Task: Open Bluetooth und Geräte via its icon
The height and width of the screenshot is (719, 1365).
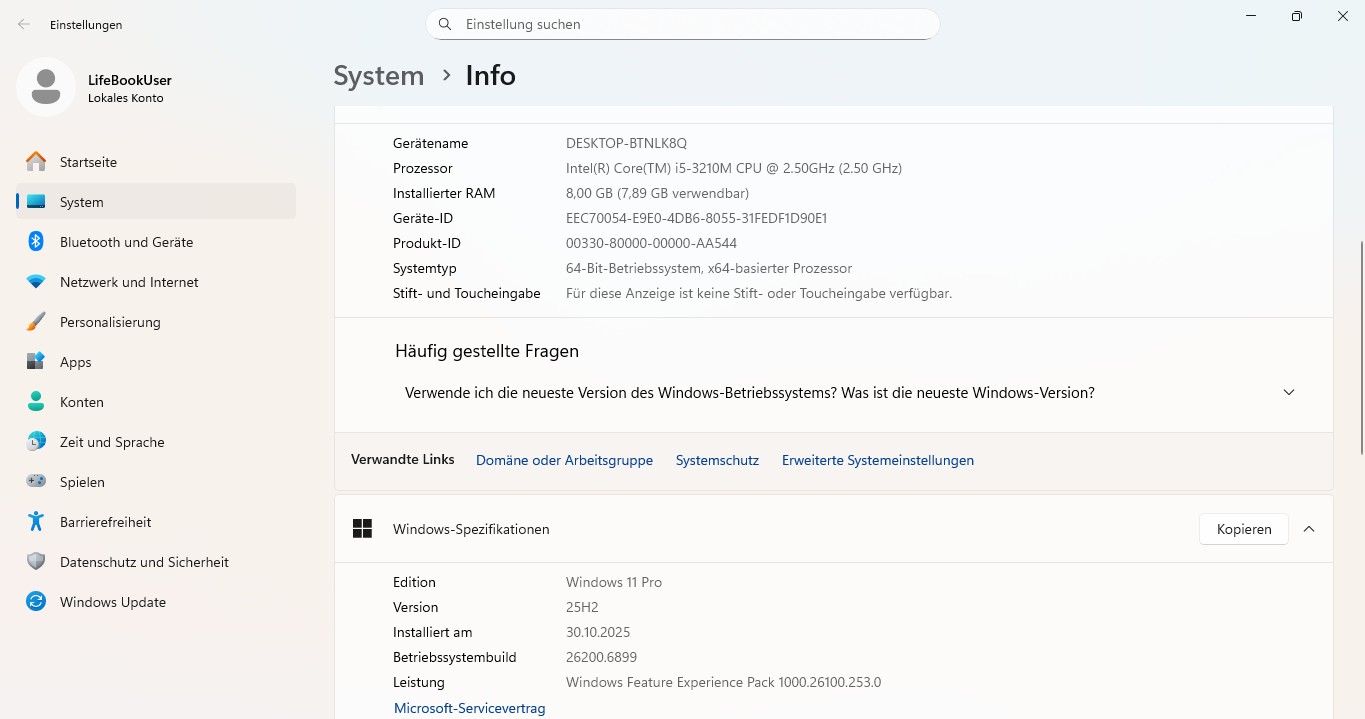Action: (x=36, y=242)
